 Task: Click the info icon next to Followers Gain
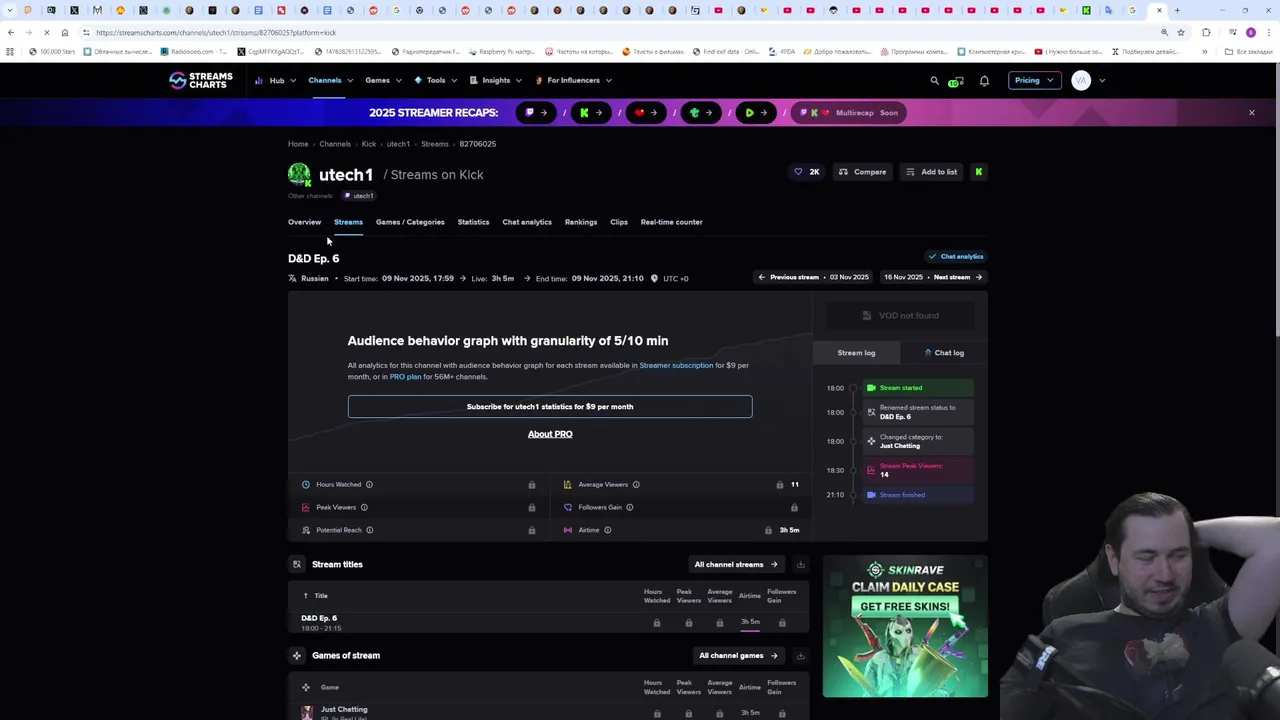630,507
